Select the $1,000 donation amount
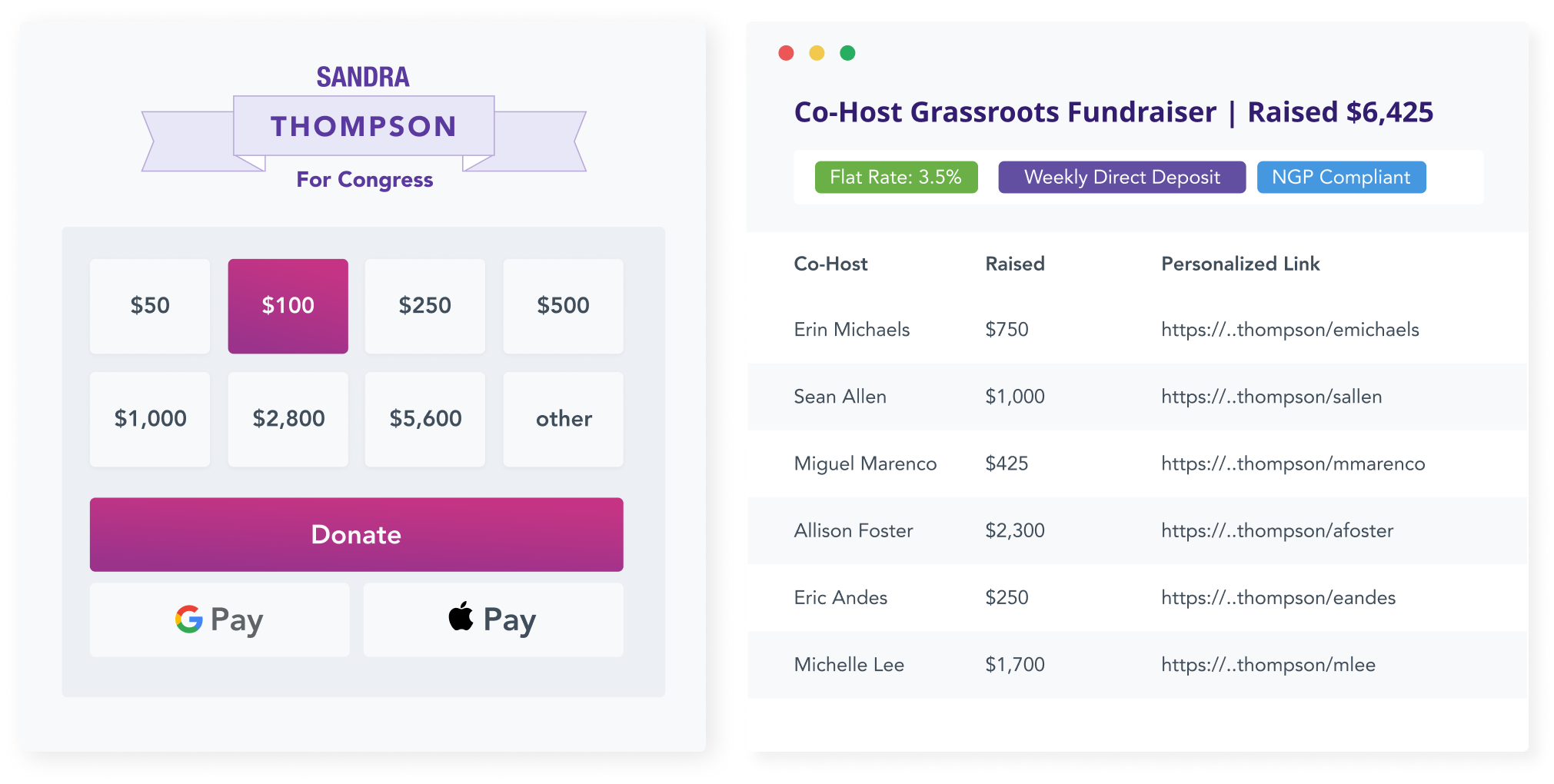The height and width of the screenshot is (784, 1554). 150,419
